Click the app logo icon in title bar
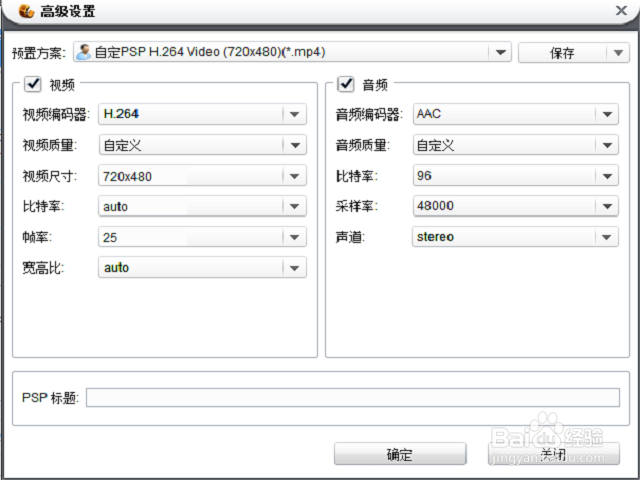Viewport: 640px width, 480px height. [x=27, y=11]
